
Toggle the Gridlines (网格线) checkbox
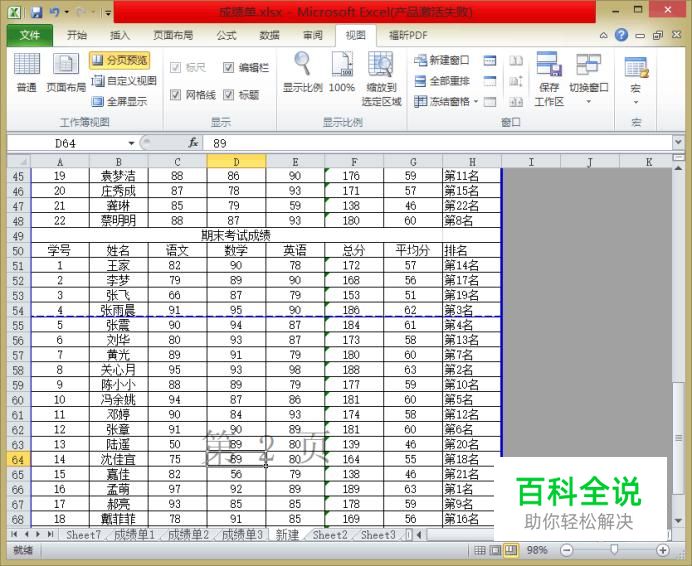pyautogui.click(x=175, y=94)
